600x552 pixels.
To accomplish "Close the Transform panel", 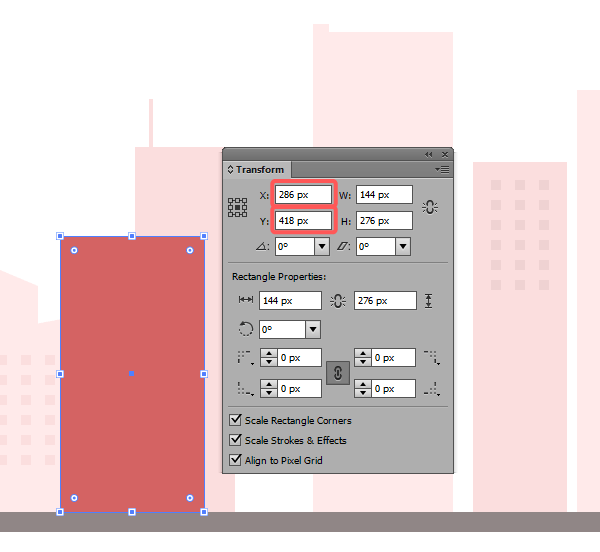I will point(445,155).
